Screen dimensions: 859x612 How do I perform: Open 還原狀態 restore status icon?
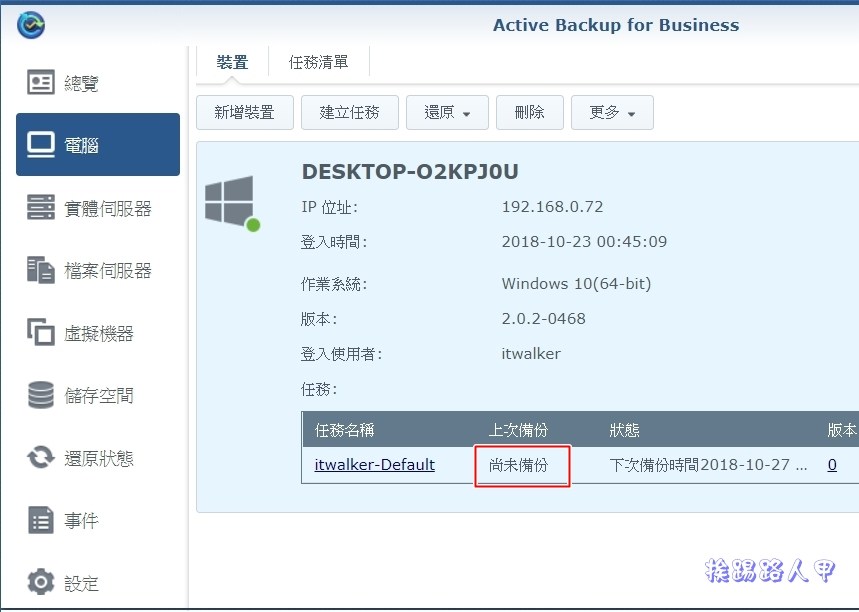click(41, 457)
